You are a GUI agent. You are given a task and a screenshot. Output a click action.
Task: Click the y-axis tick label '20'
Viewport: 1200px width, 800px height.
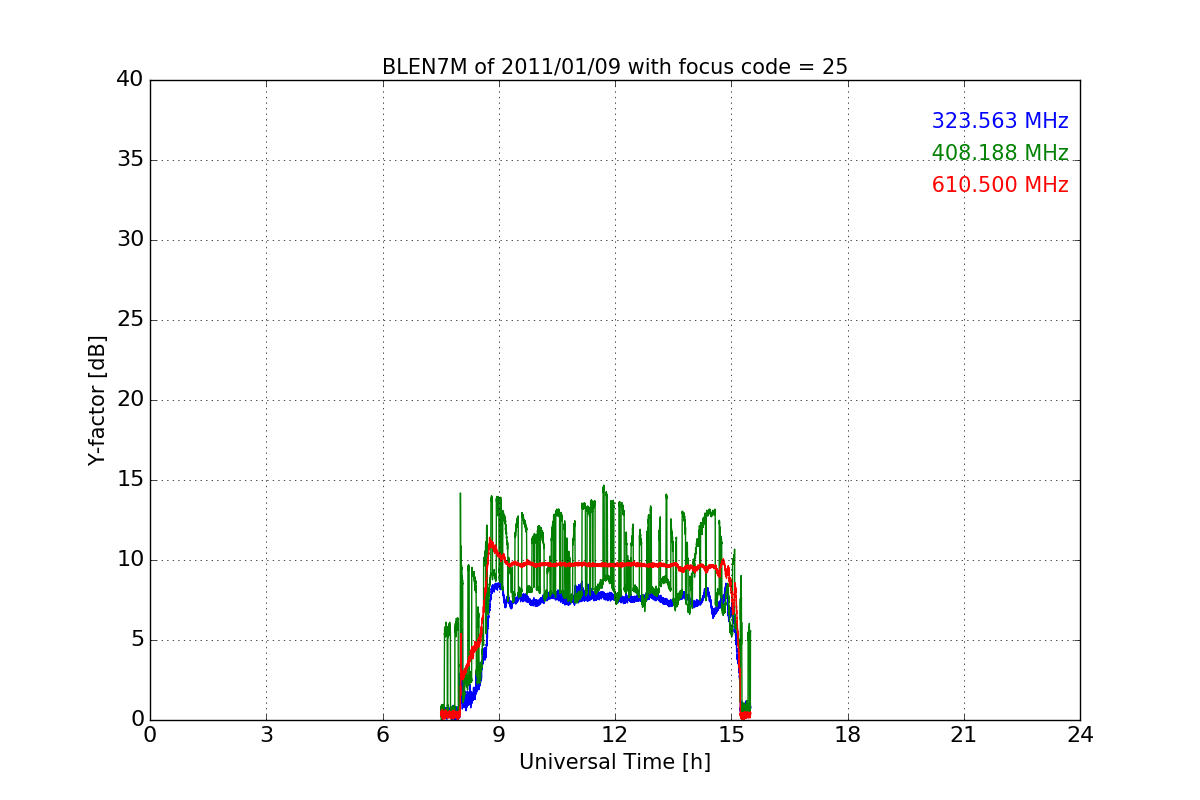pyautogui.click(x=130, y=400)
